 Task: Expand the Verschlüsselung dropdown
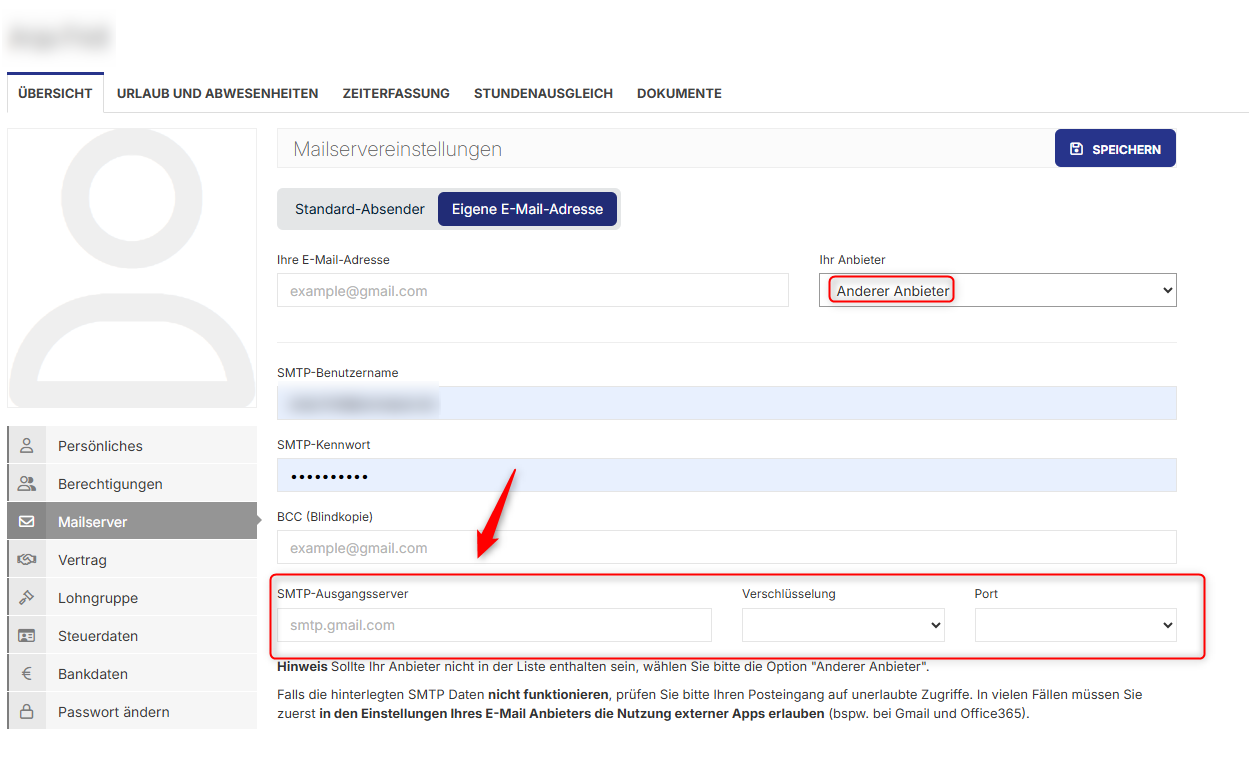[842, 625]
